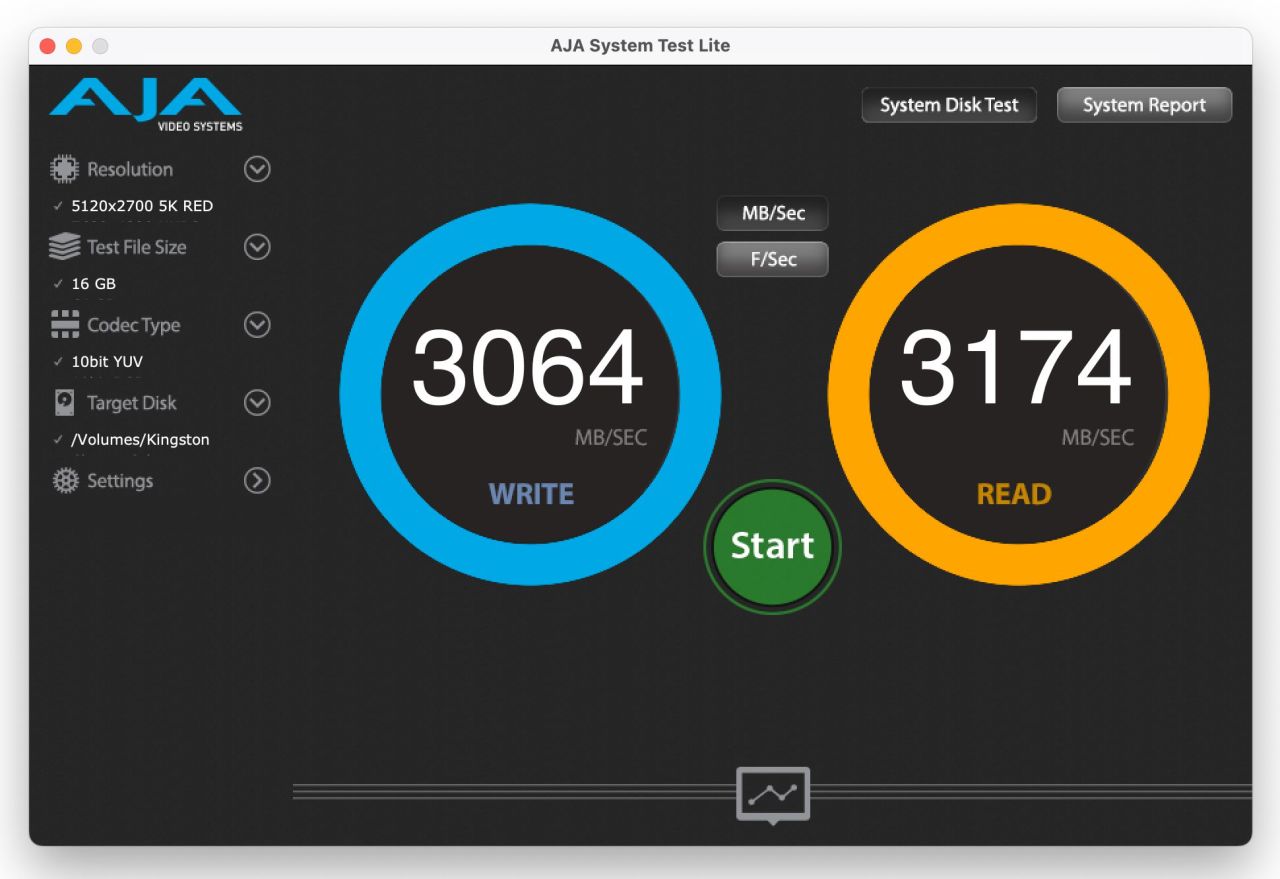This screenshot has height=879, width=1280.
Task: Click the 3174 read speed value
Action: [x=1016, y=368]
